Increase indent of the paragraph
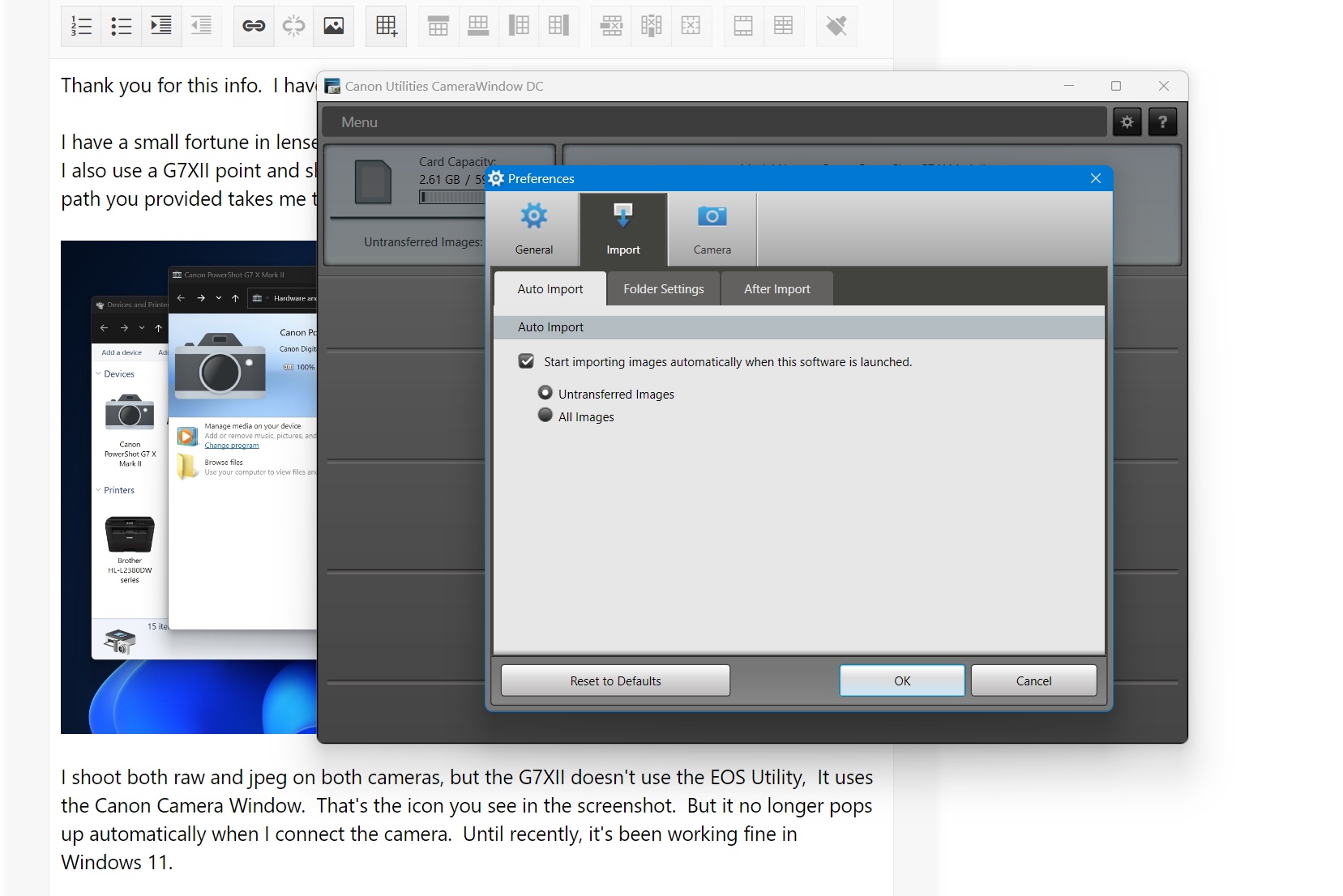Image resolution: width=1343 pixels, height=896 pixels. [x=161, y=26]
